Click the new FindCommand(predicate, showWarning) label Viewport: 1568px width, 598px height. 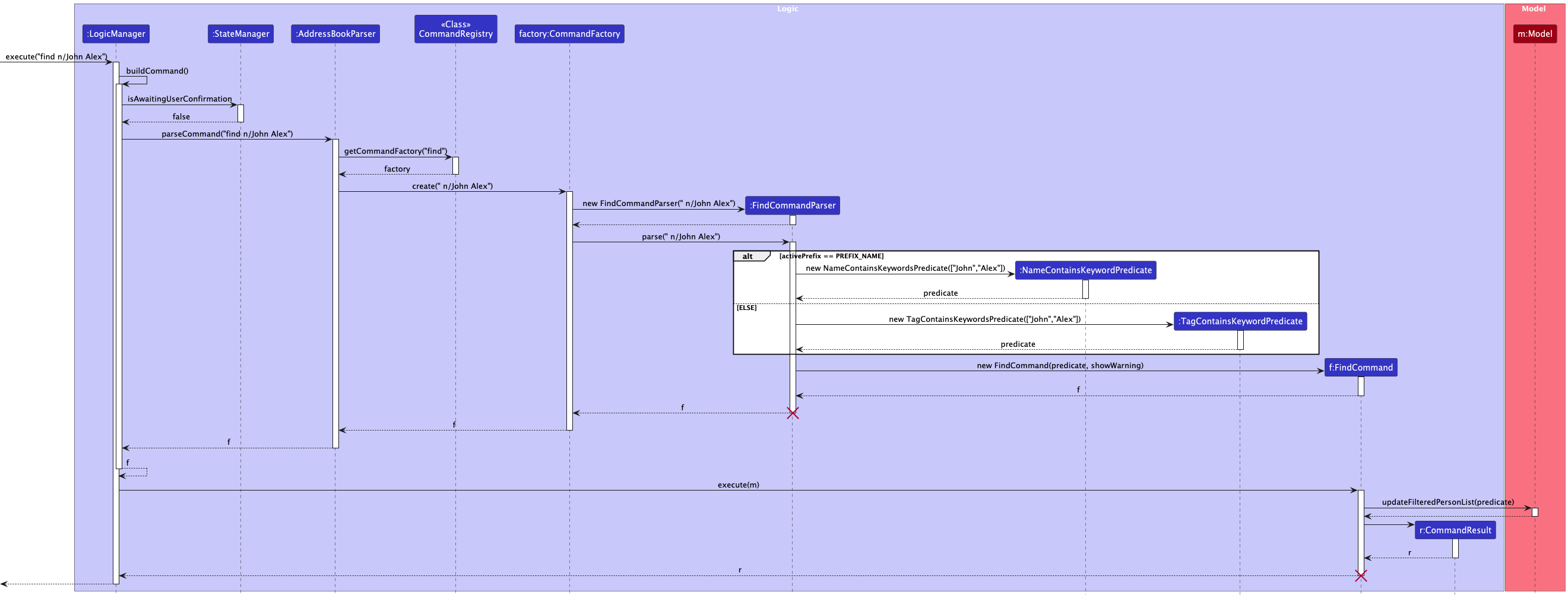tap(1060, 366)
